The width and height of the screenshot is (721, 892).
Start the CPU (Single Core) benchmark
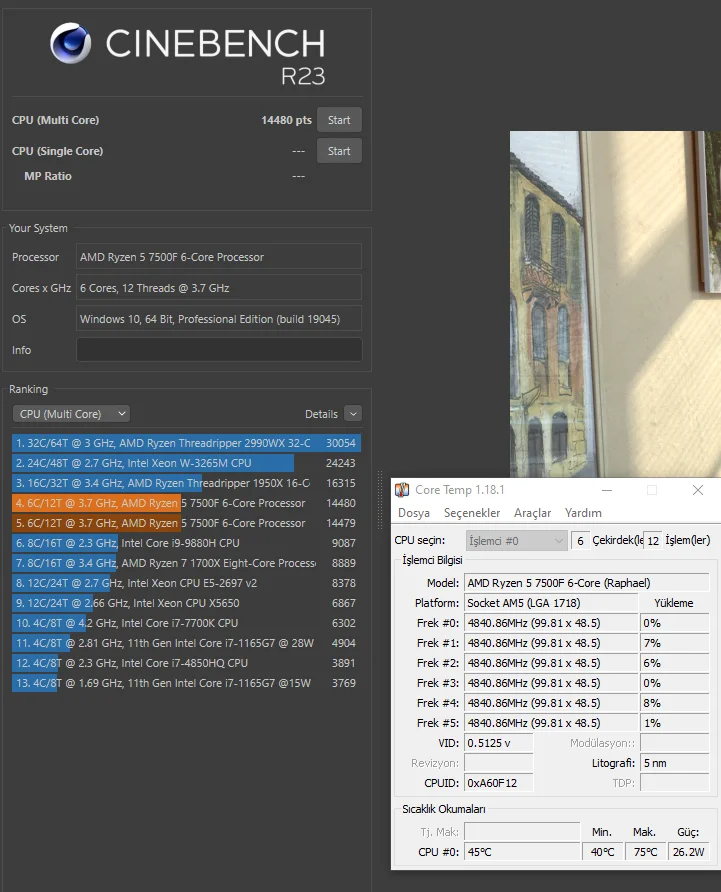tap(339, 151)
